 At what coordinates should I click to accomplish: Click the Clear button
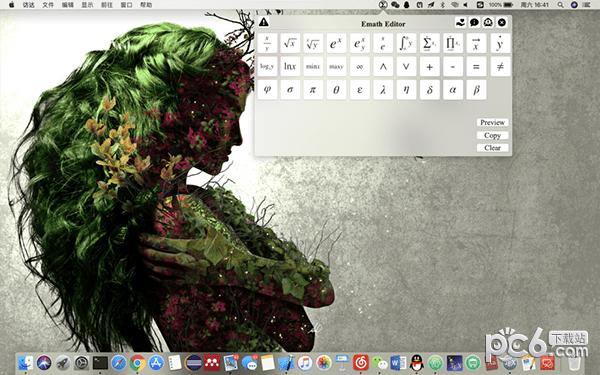[x=492, y=148]
